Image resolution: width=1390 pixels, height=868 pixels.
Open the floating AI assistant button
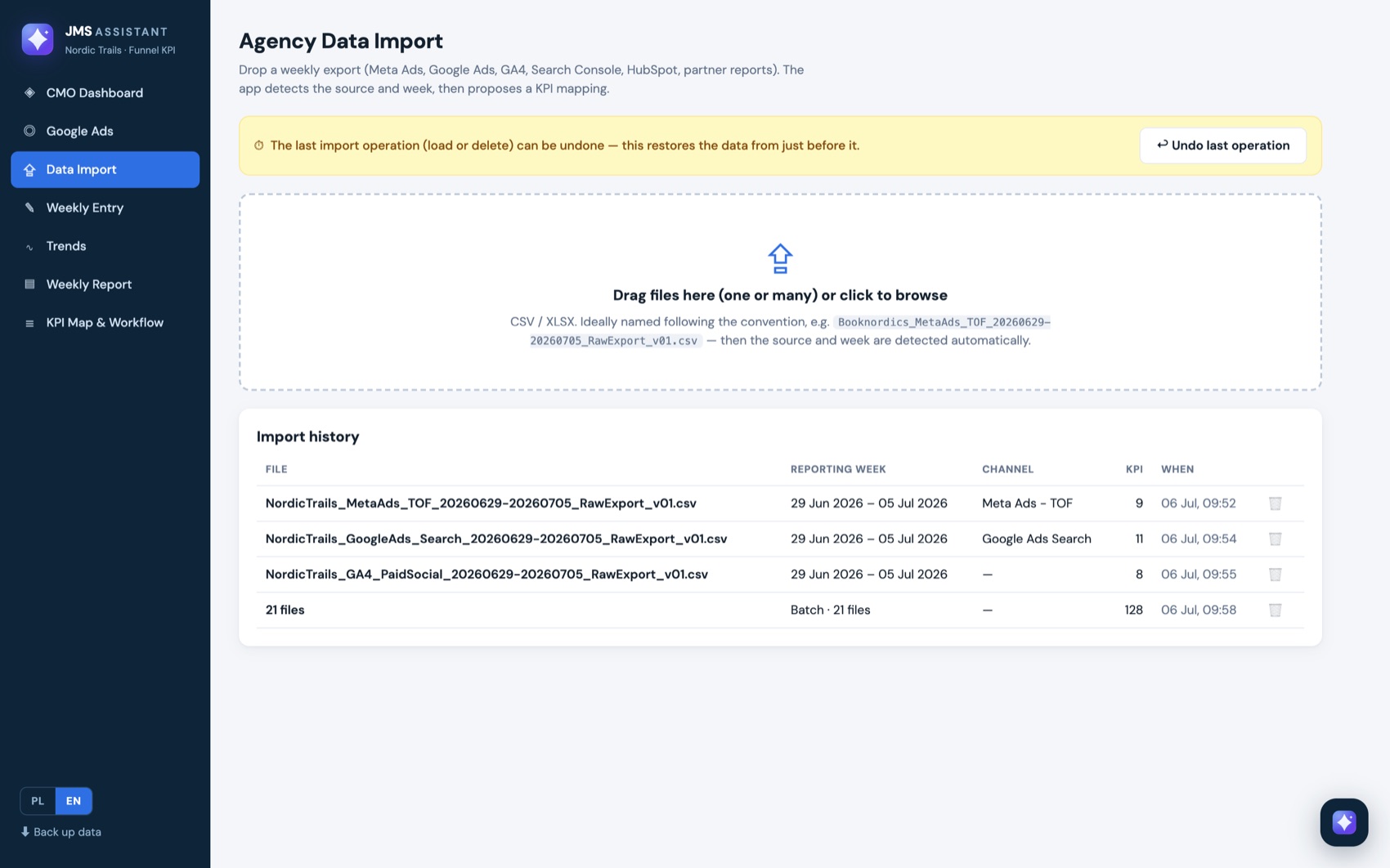pos(1343,822)
